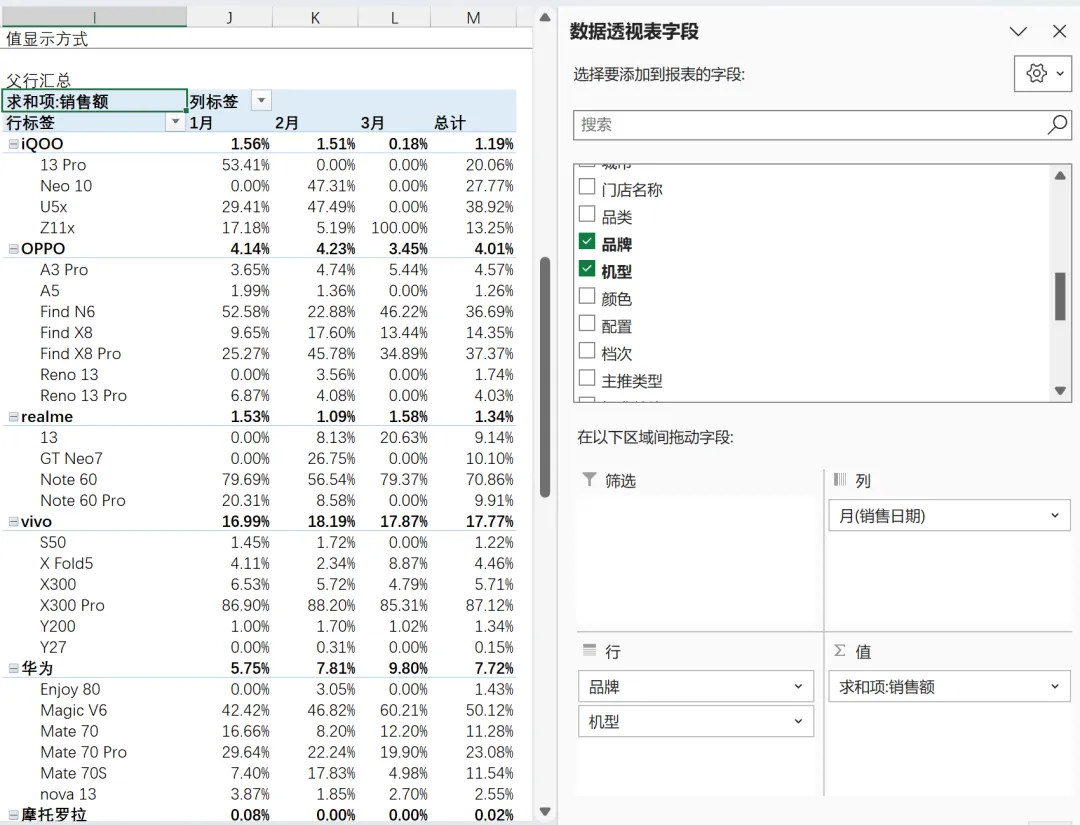The width and height of the screenshot is (1080, 825).
Task: Check the 主推类型 field checkbox
Action: point(587,379)
